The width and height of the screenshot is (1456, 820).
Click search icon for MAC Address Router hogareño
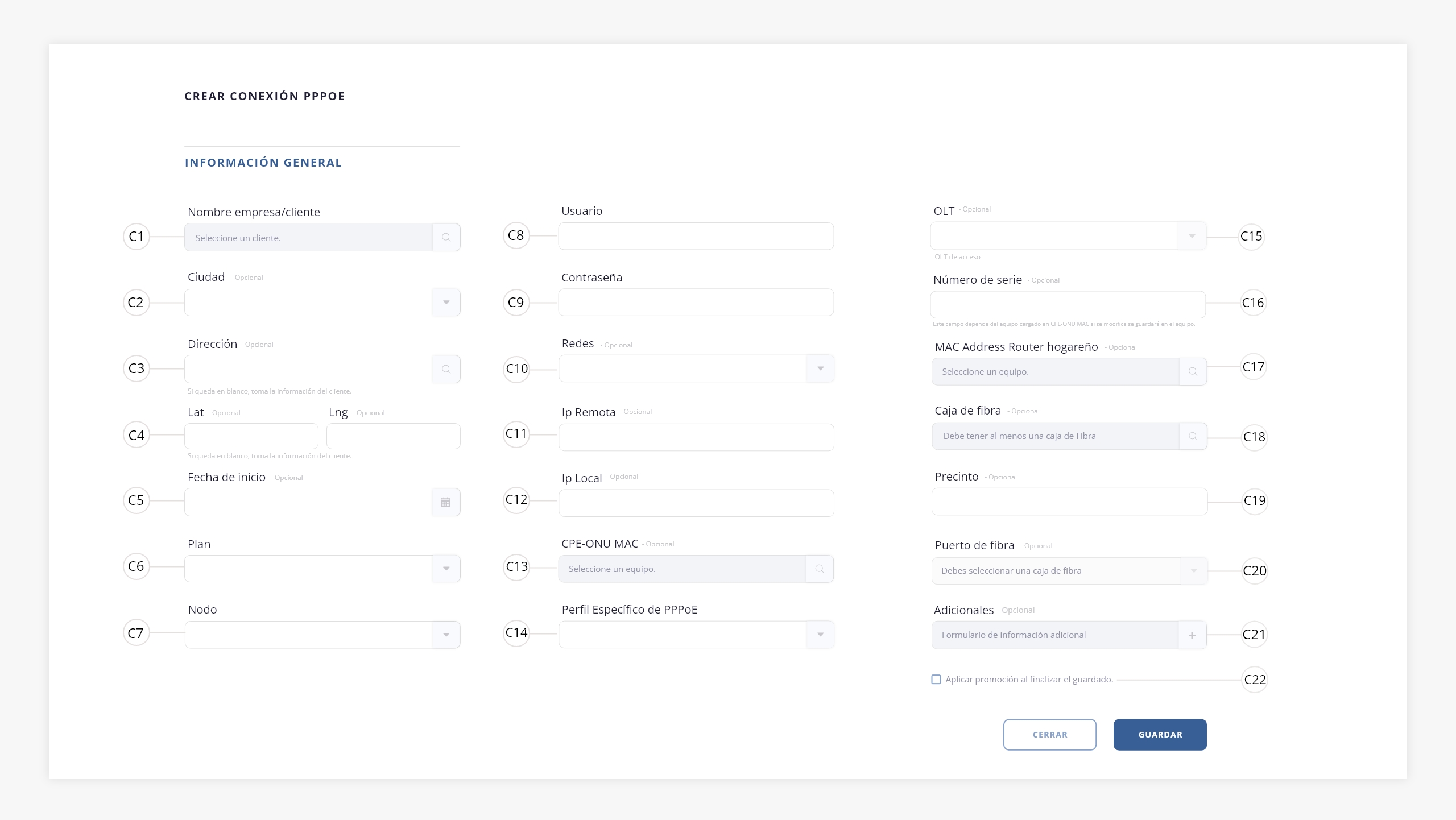point(1193,371)
